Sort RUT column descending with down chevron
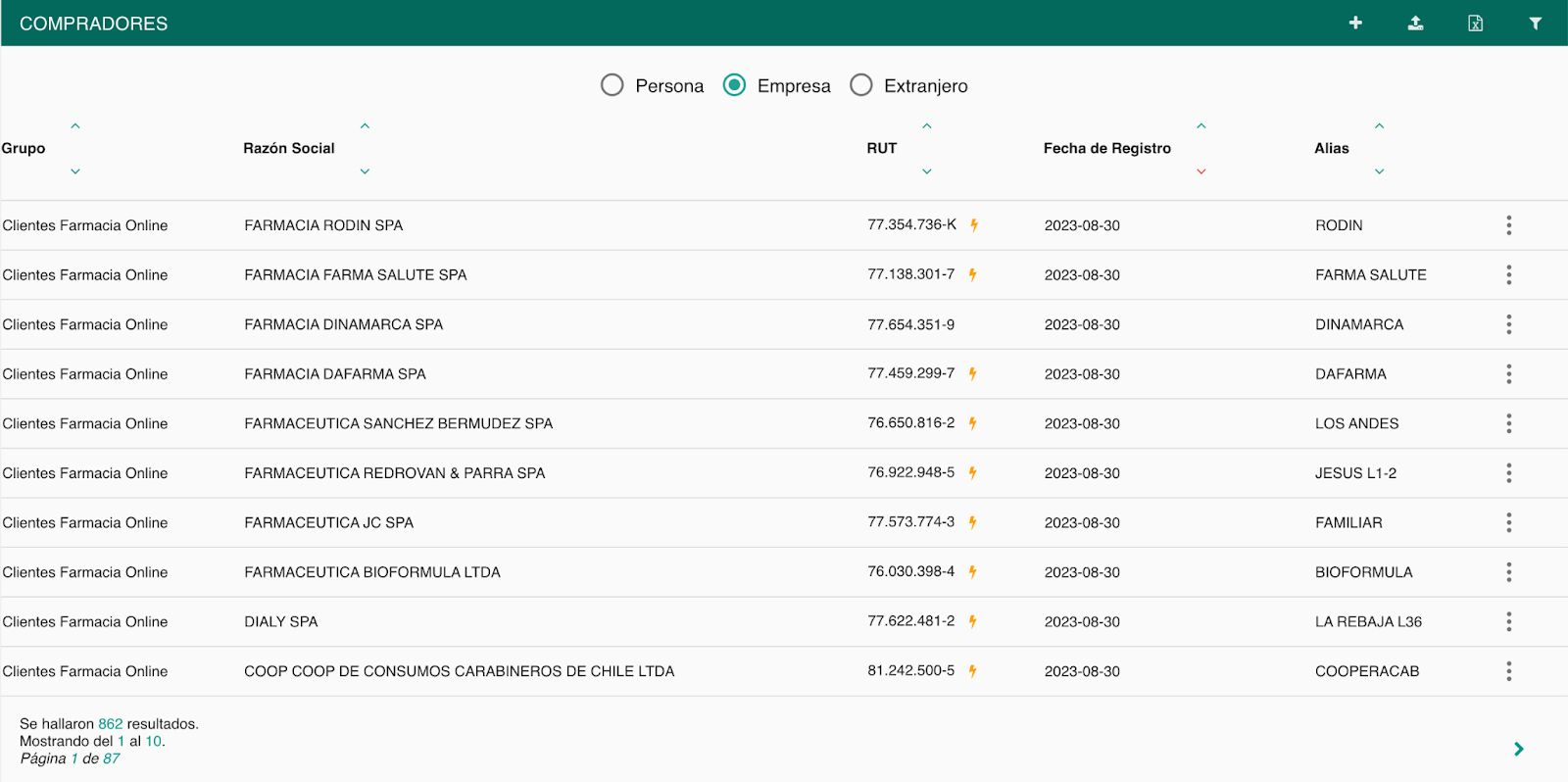1568x782 pixels. (927, 171)
